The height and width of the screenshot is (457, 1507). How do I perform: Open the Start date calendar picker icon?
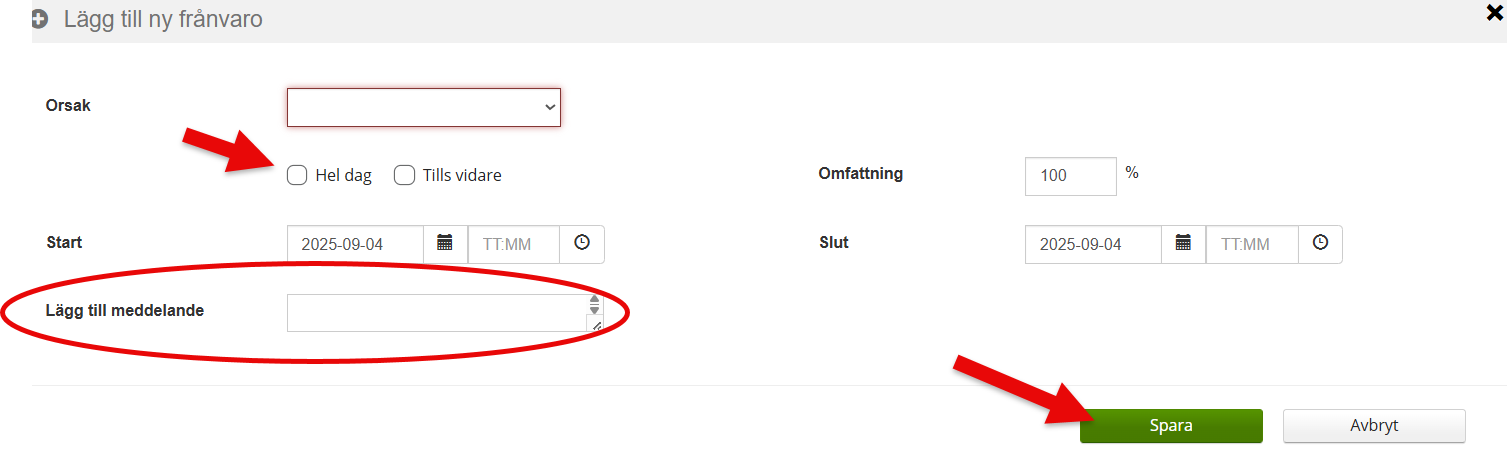pos(445,244)
